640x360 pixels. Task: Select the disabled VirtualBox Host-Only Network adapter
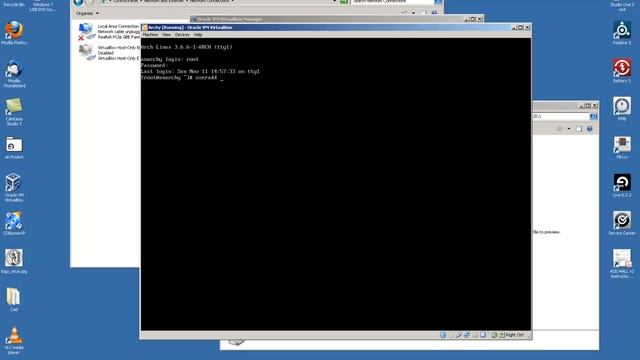109,53
